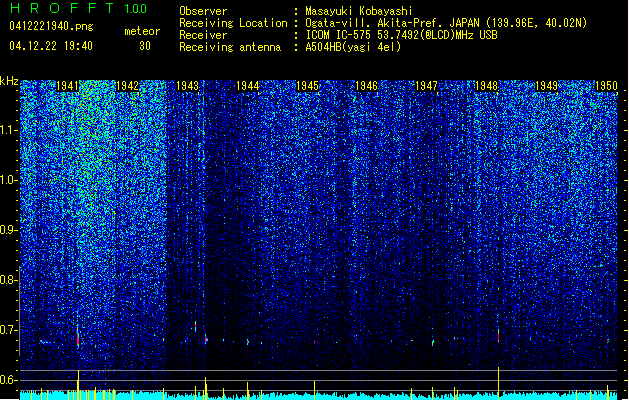Click the 0.9 kHz axis label
This screenshot has height=400, width=629.
pyautogui.click(x=8, y=230)
